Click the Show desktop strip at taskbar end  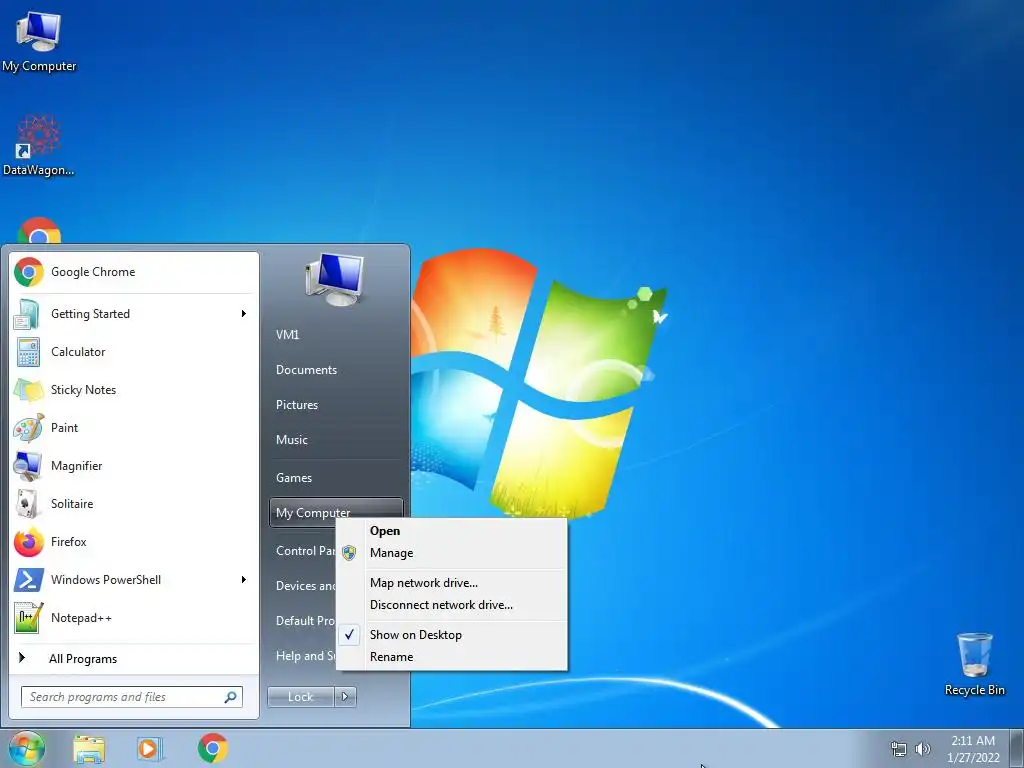pyautogui.click(x=1017, y=748)
